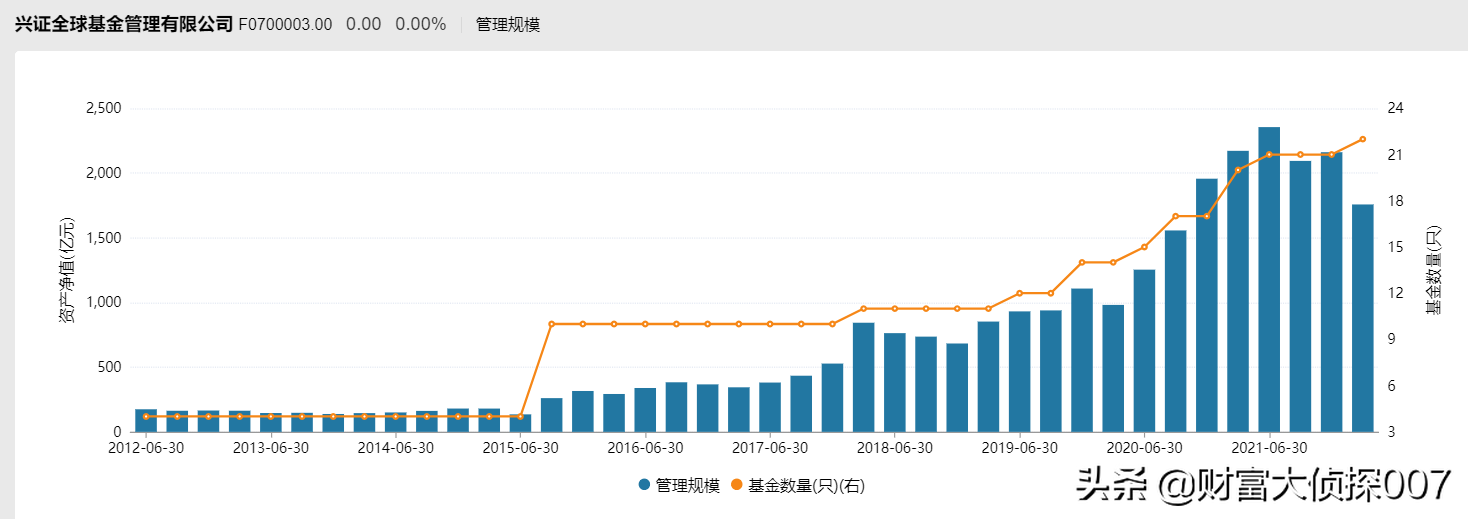Click the blue bar above 2016-06-30
Screen dimensions: 1468x519
[645, 410]
